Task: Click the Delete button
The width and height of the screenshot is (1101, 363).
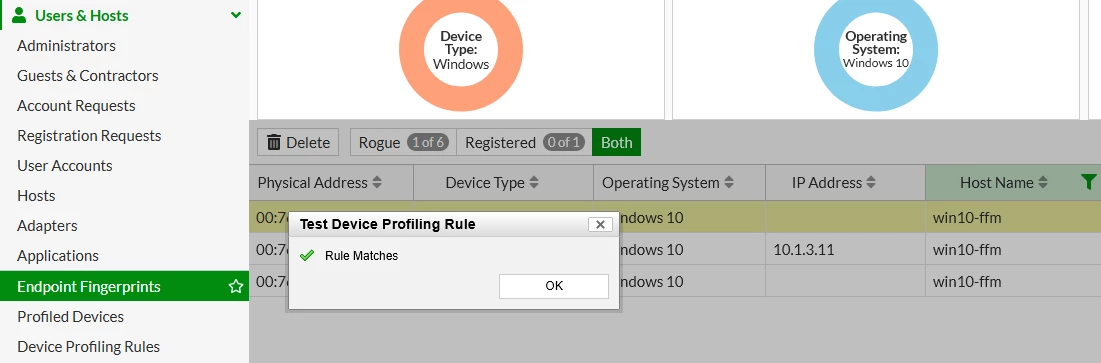Action: [298, 143]
